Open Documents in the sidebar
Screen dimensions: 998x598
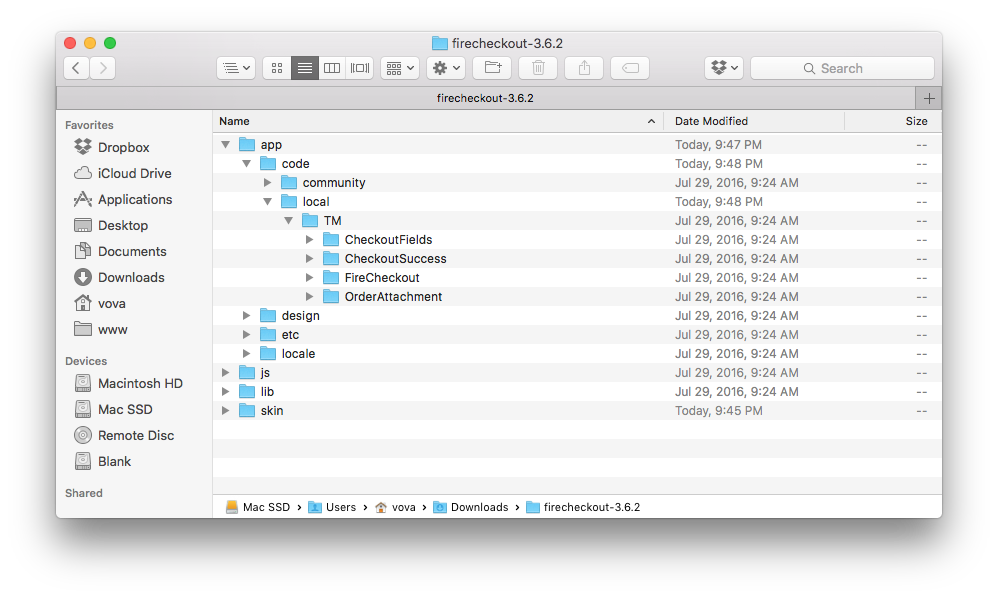tap(120, 251)
